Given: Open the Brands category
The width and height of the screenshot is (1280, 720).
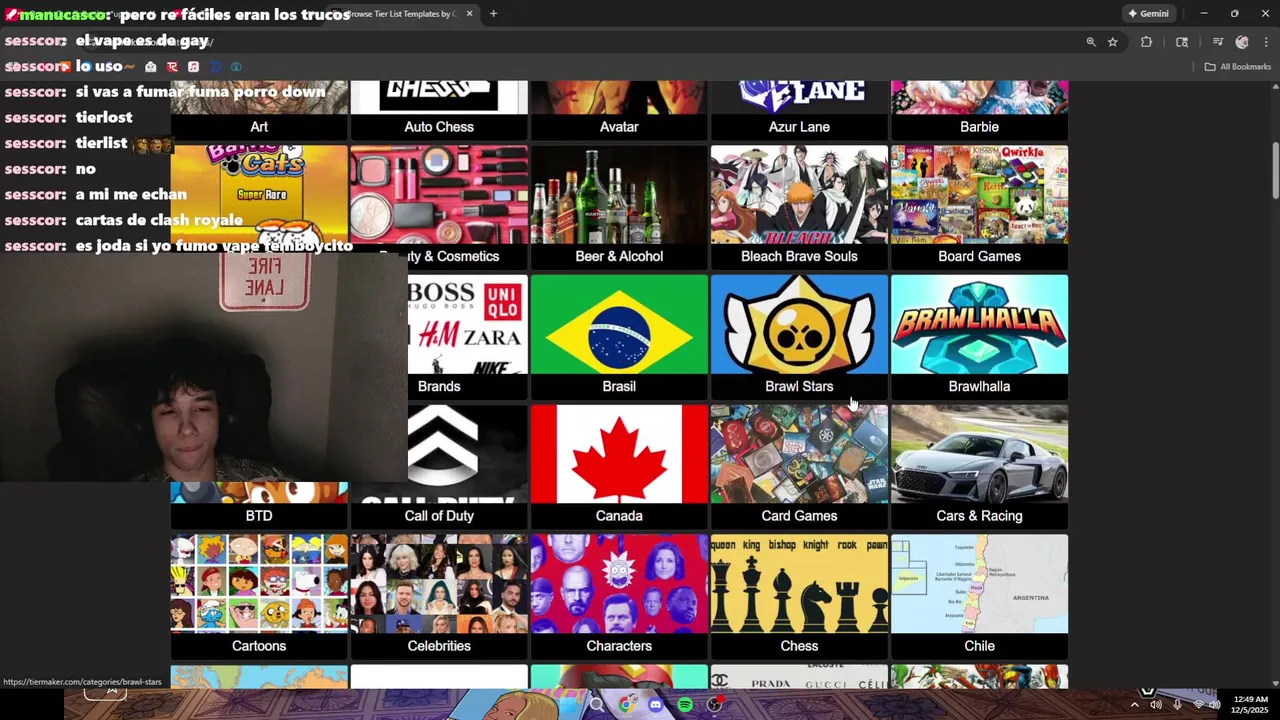Looking at the screenshot, I should (x=467, y=337).
